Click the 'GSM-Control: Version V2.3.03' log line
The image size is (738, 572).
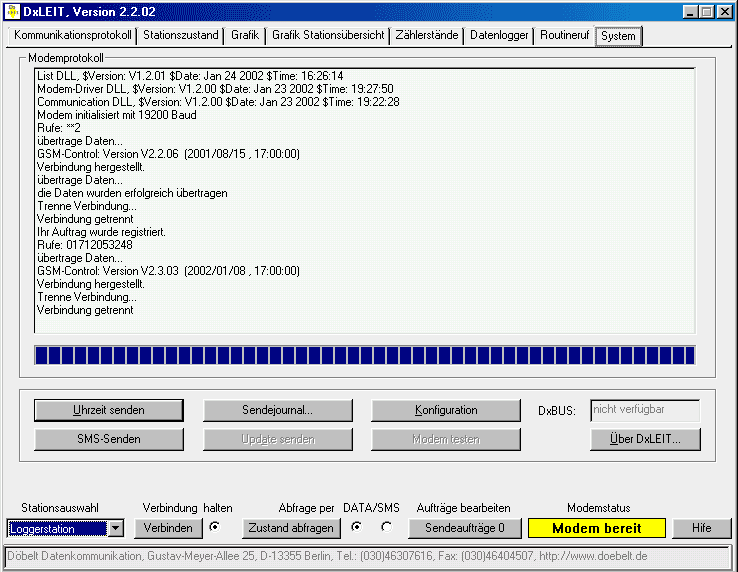pyautogui.click(x=168, y=271)
